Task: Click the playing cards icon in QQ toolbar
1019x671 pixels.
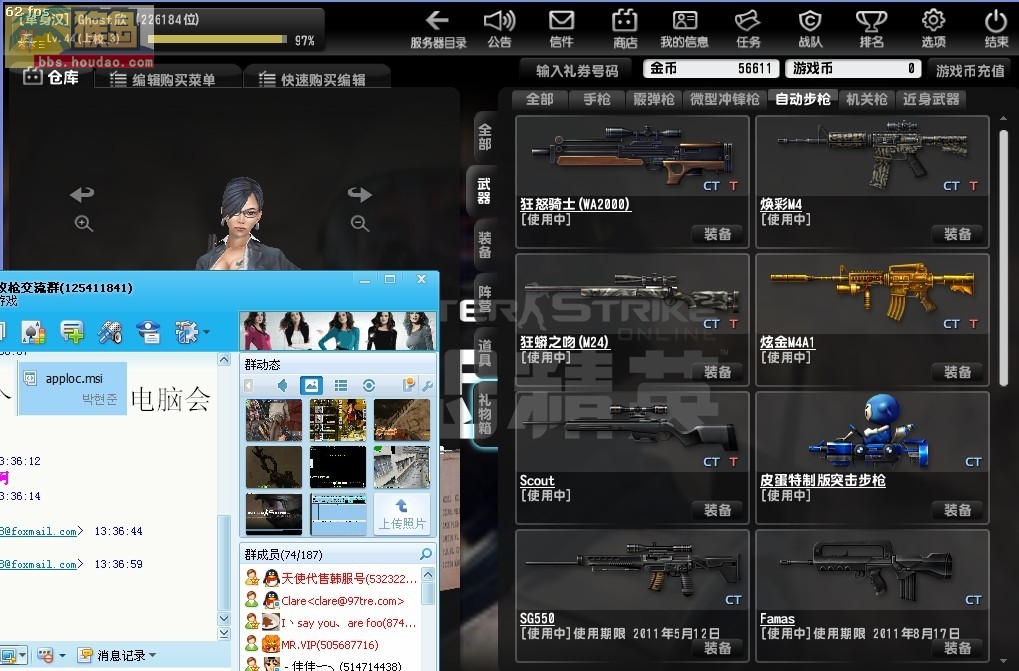Action: pyautogui.click(x=33, y=332)
